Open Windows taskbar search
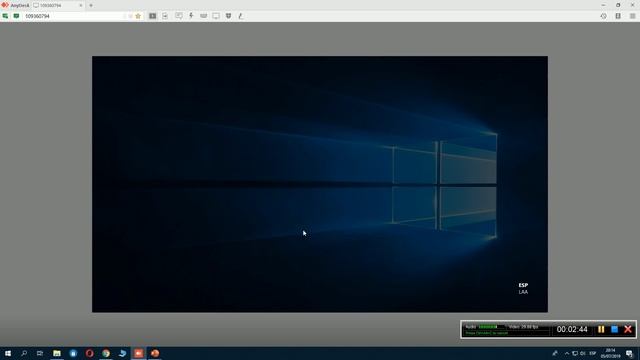This screenshot has height=360, width=640. tap(24, 353)
